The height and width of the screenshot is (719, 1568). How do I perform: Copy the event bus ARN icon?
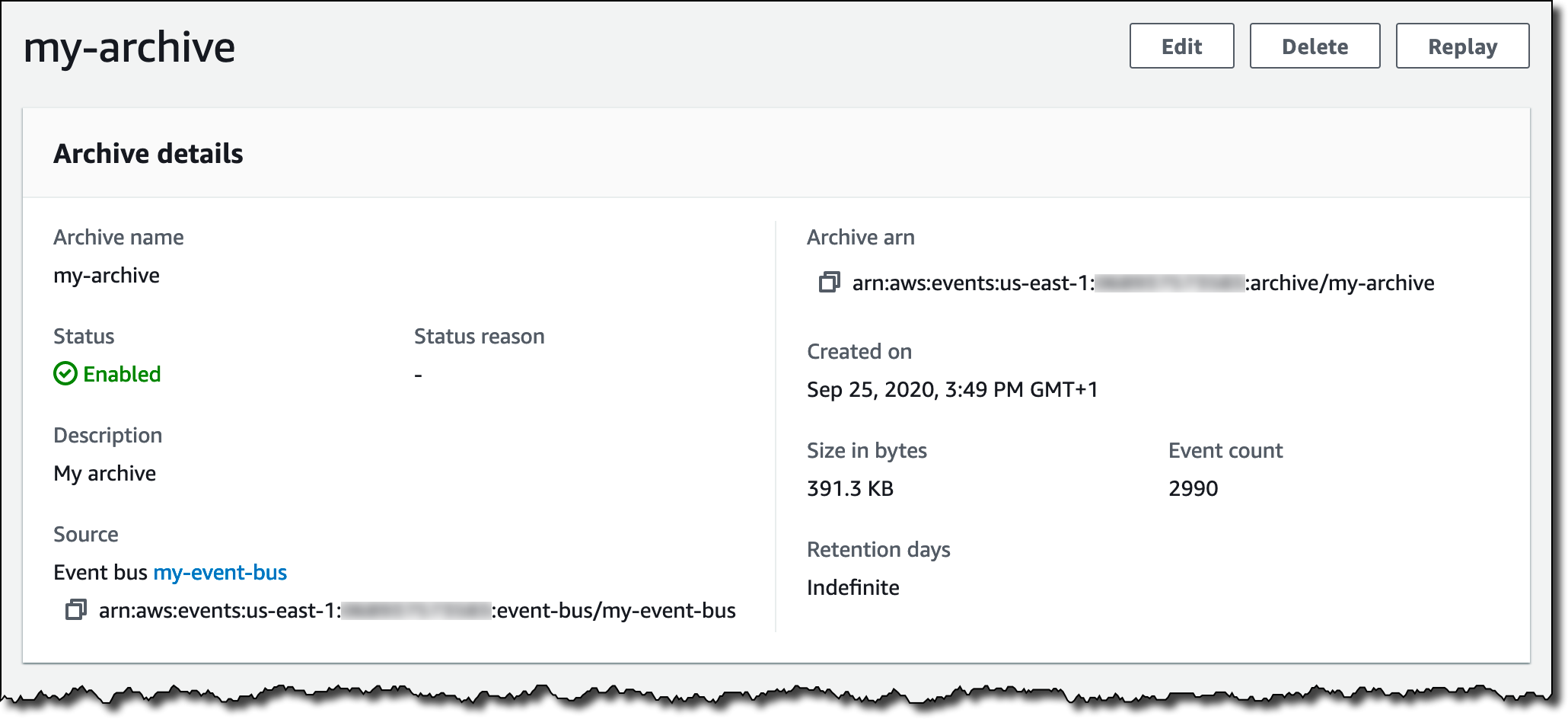(75, 610)
